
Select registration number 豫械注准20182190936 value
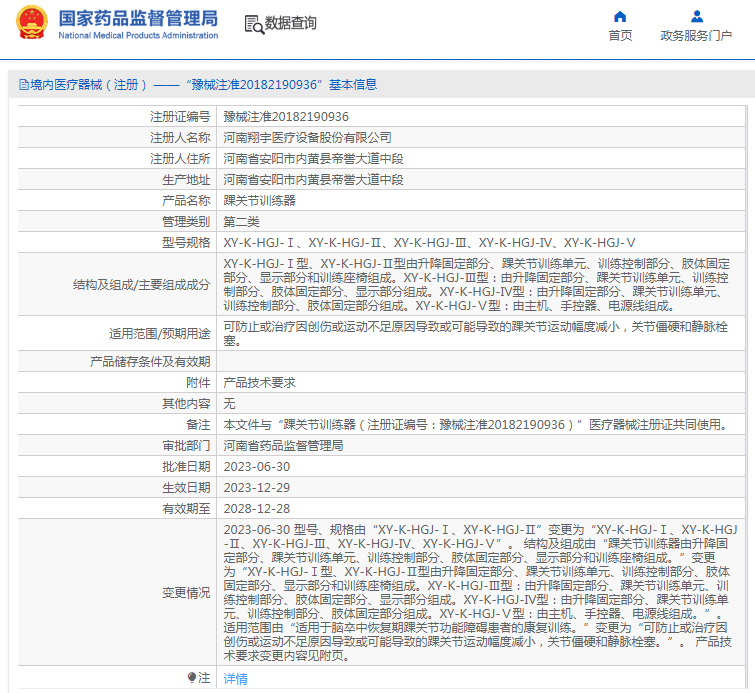tap(286, 117)
